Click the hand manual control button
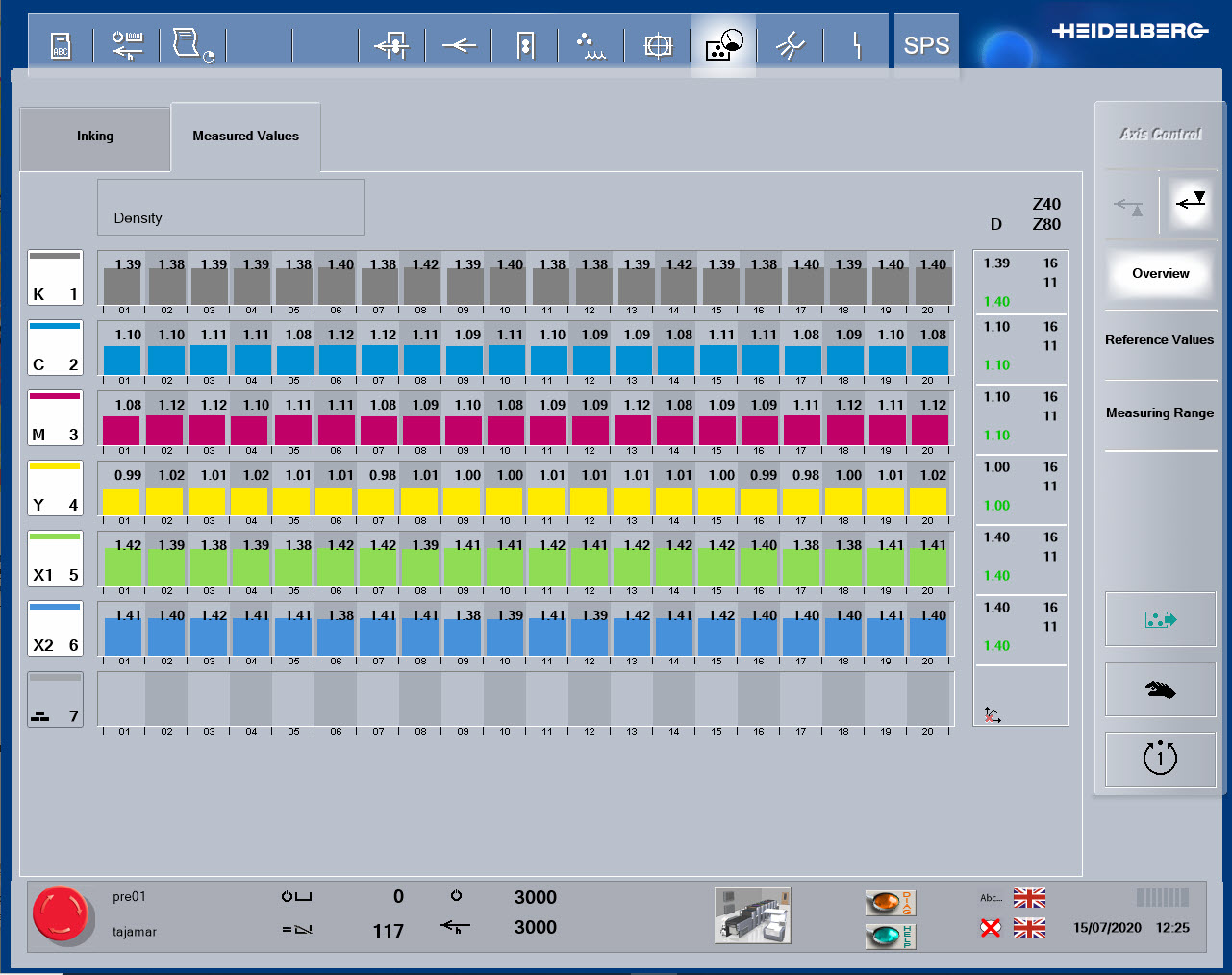This screenshot has height=975, width=1232. click(x=1160, y=689)
